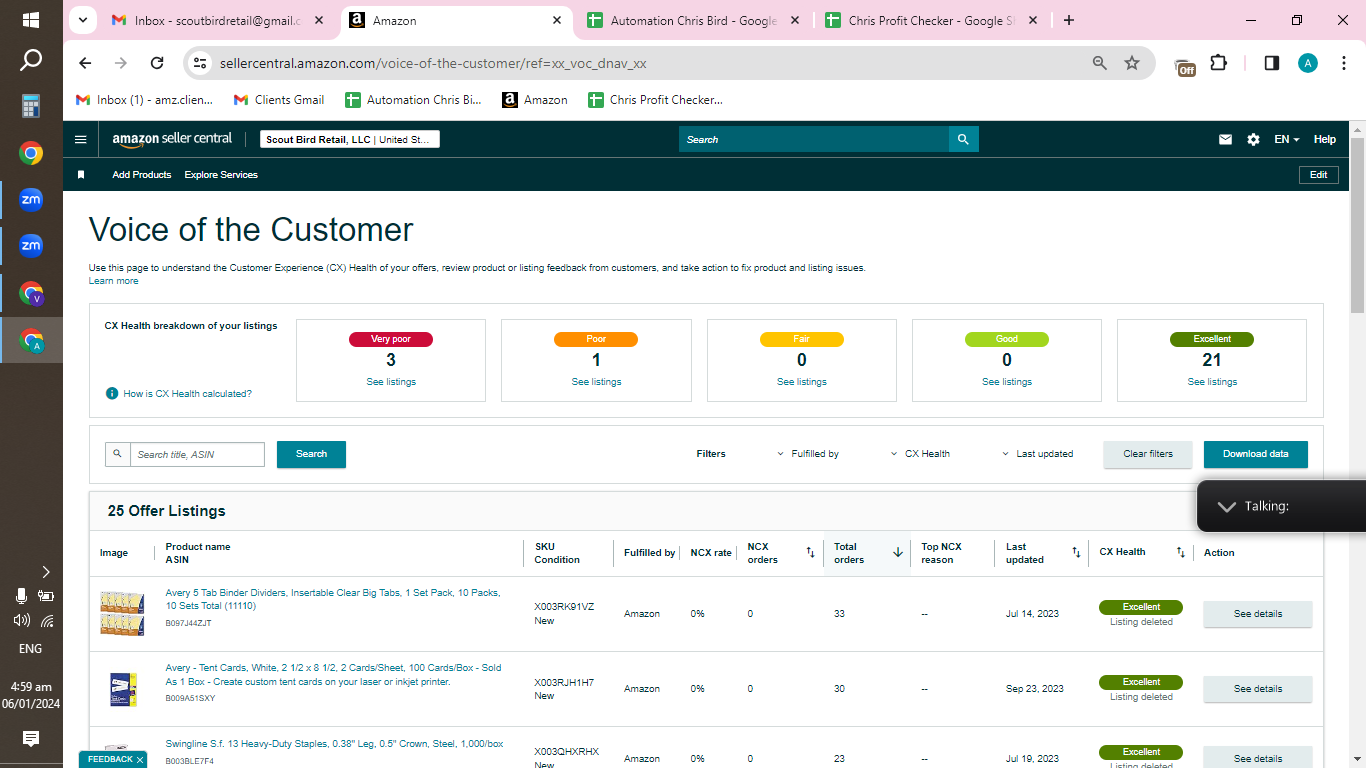Launch Calculator from the taskbar
The height and width of the screenshot is (768, 1366).
pos(31,106)
